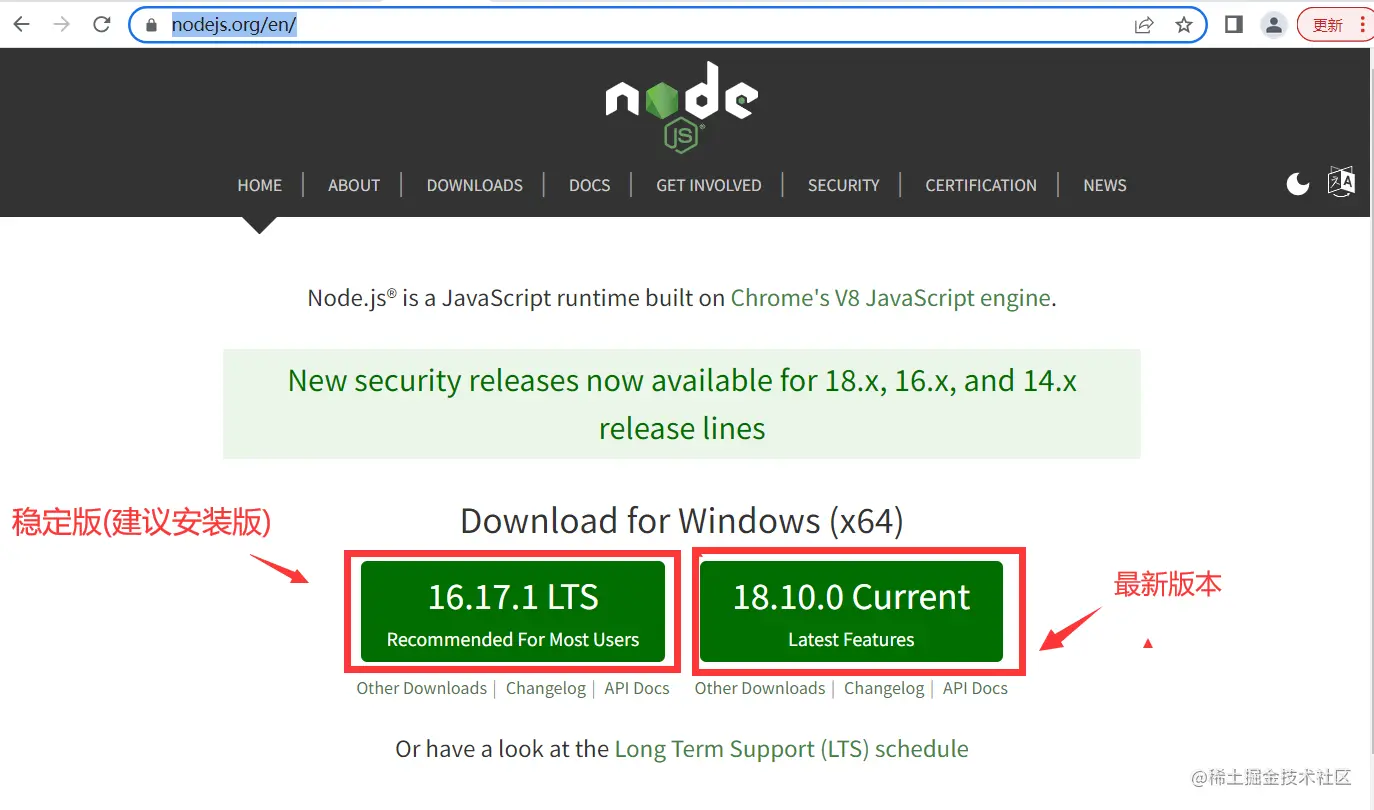Download 18.10.0 Current version

(851, 611)
